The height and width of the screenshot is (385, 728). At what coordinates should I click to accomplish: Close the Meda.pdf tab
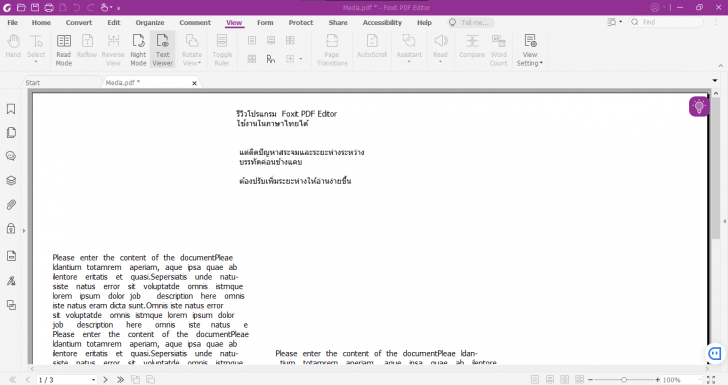[x=195, y=83]
